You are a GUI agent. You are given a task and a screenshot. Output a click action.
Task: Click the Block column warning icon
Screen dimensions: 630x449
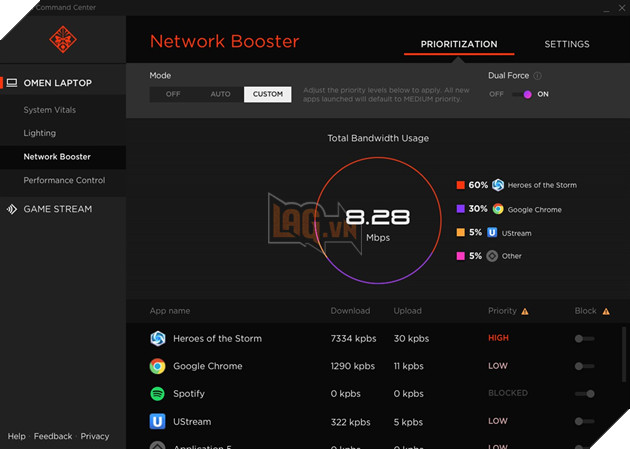tap(606, 311)
